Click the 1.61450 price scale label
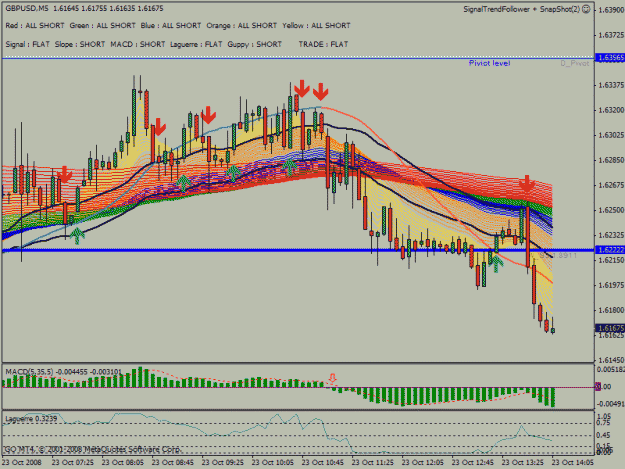The height and width of the screenshot is (469, 625). pyautogui.click(x=611, y=360)
